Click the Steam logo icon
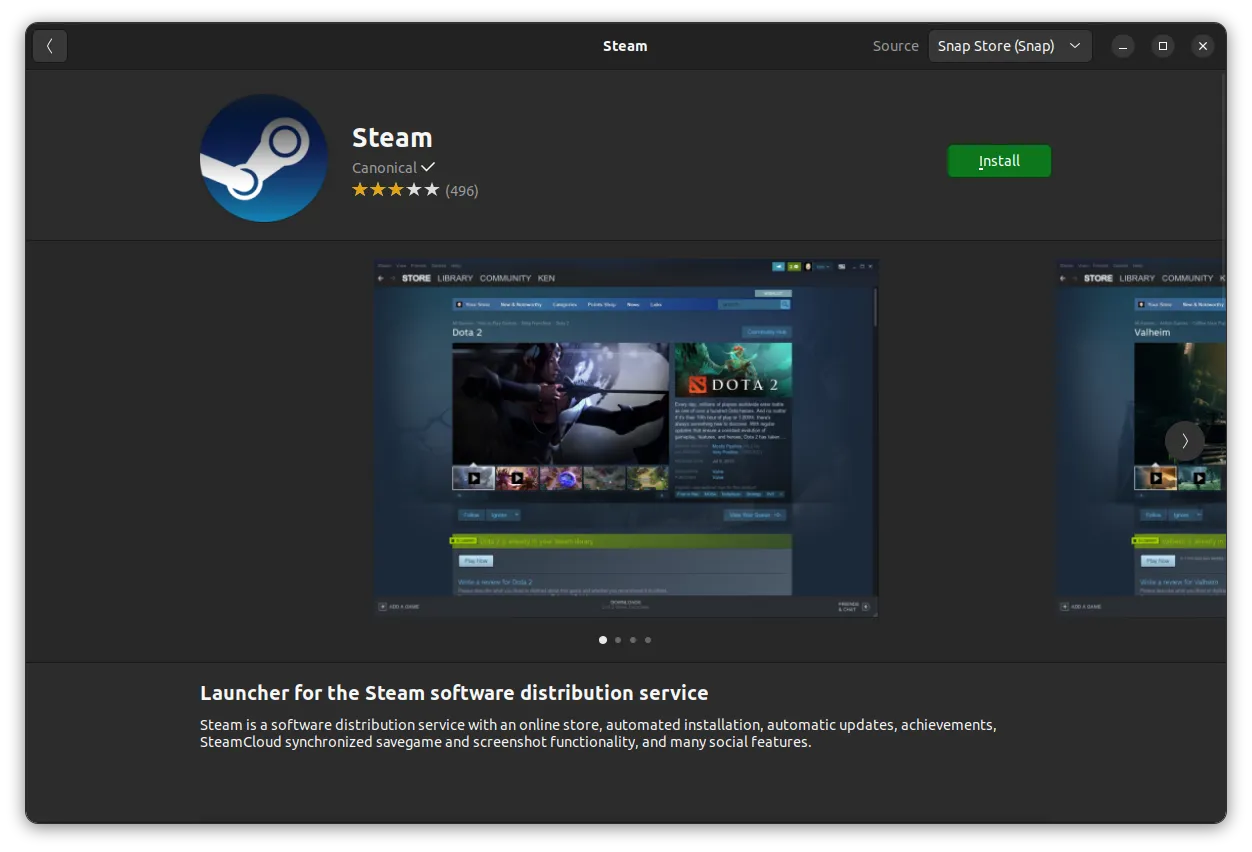The width and height of the screenshot is (1252, 852). [264, 158]
